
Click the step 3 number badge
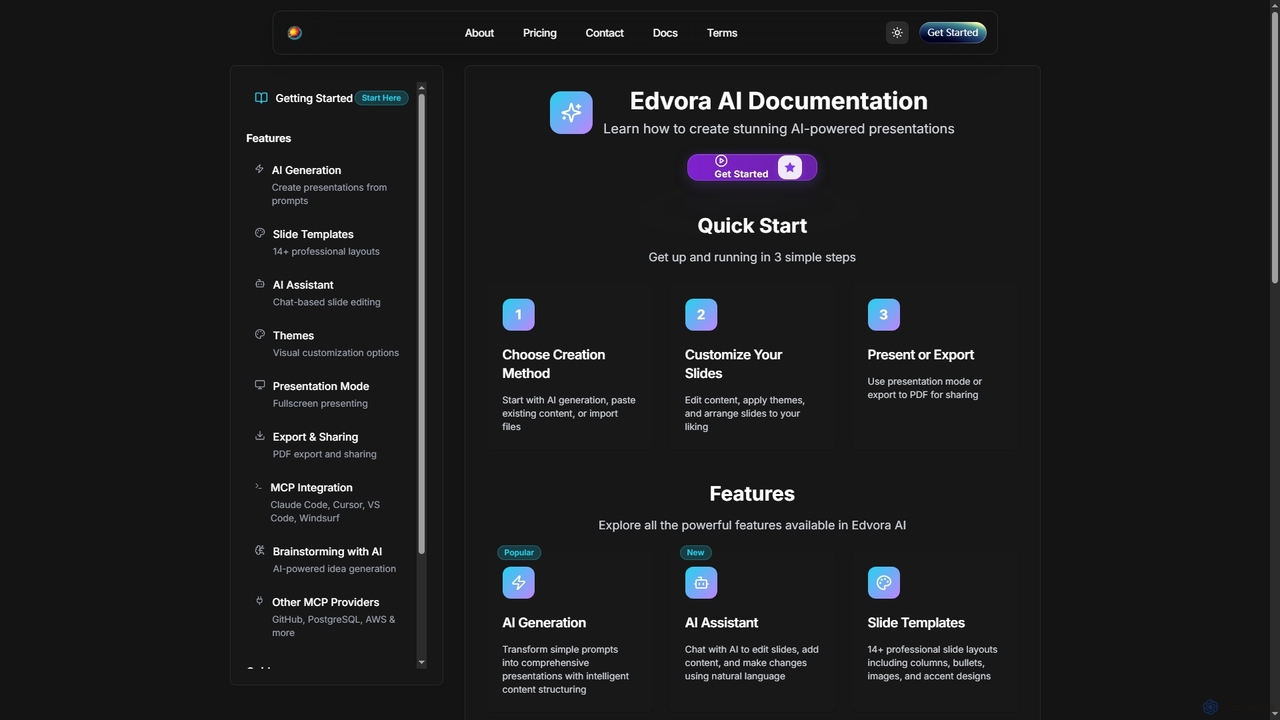click(x=884, y=315)
